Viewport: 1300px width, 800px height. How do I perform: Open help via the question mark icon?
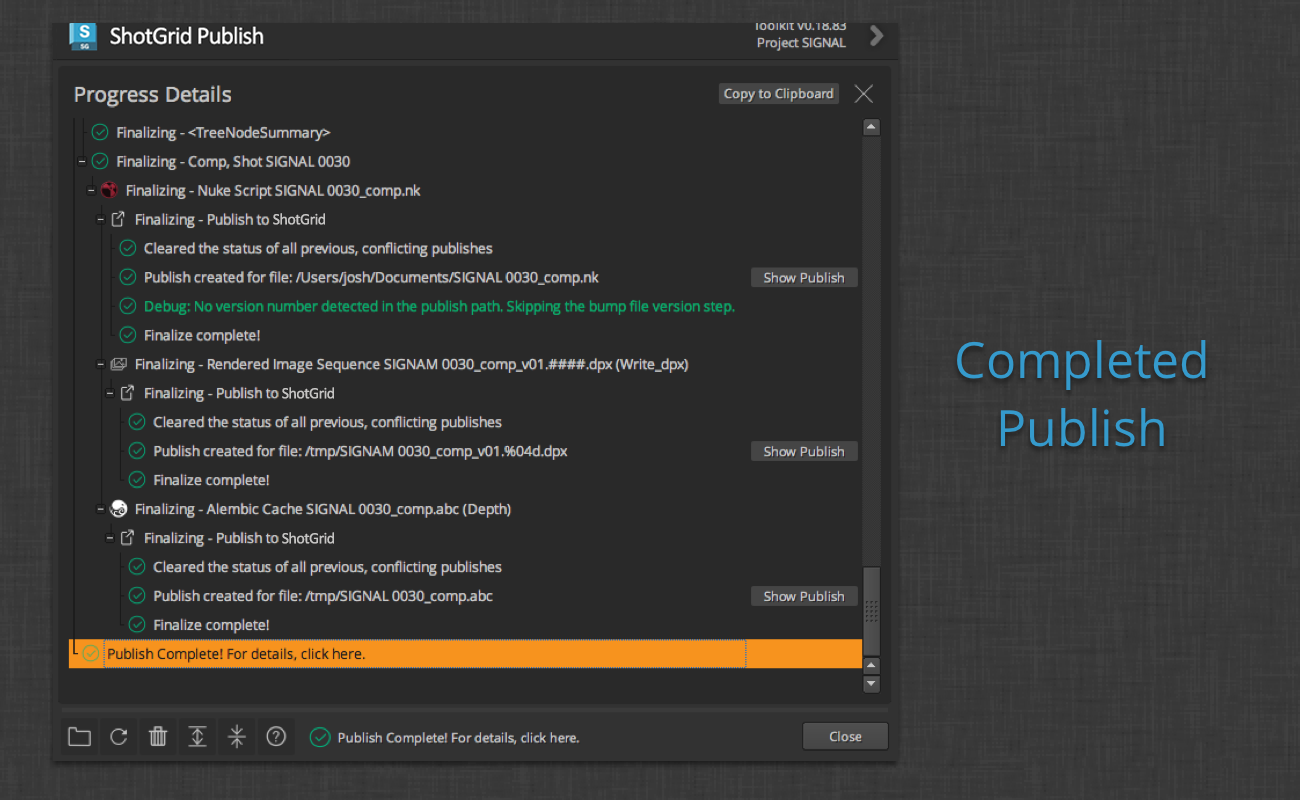276,737
